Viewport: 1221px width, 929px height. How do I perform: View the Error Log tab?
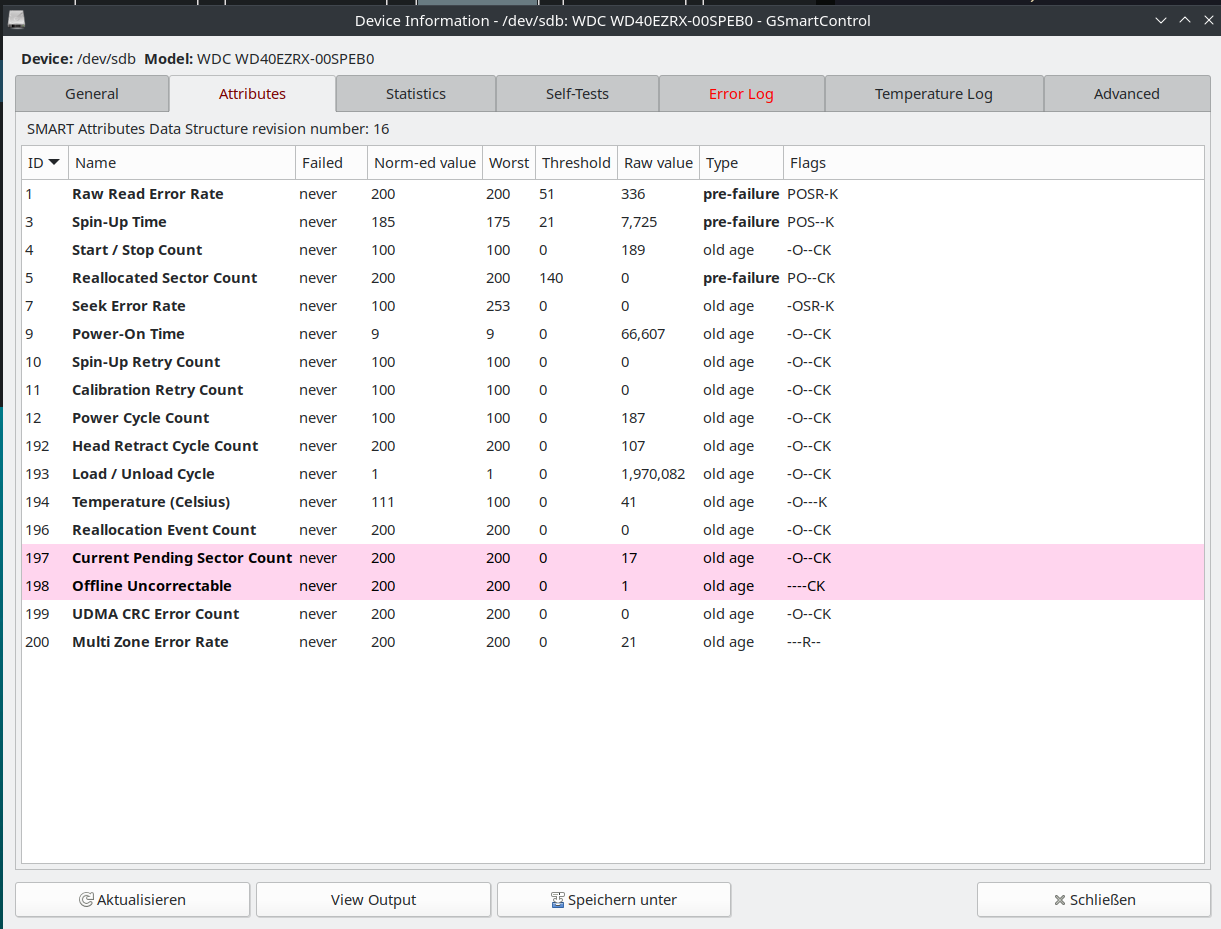point(741,94)
